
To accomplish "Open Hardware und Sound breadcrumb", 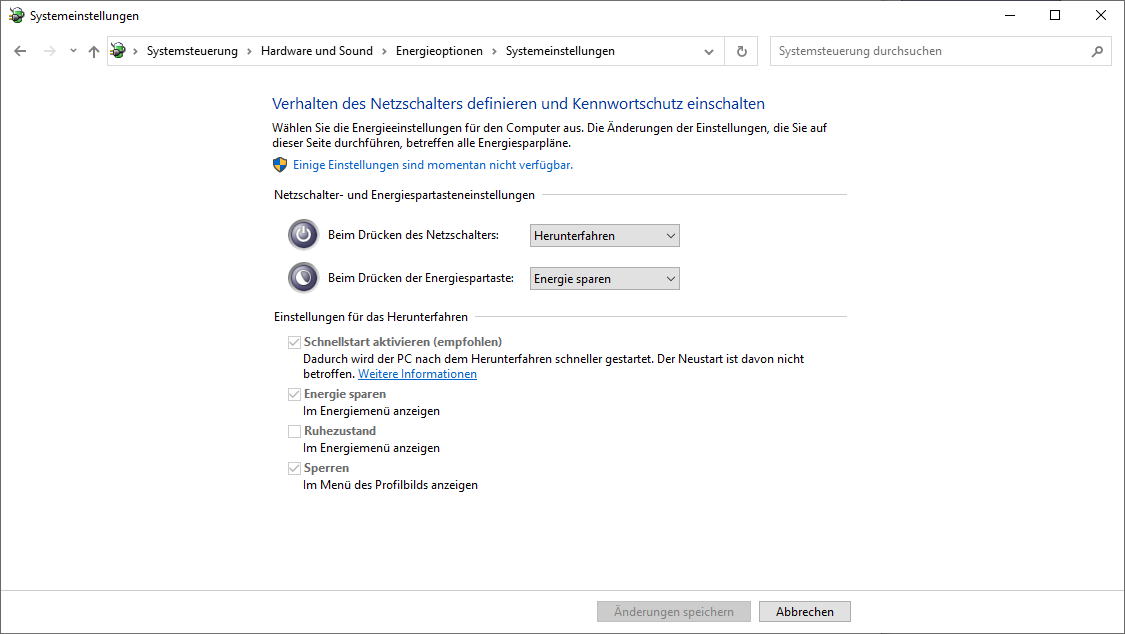I will tap(317, 51).
